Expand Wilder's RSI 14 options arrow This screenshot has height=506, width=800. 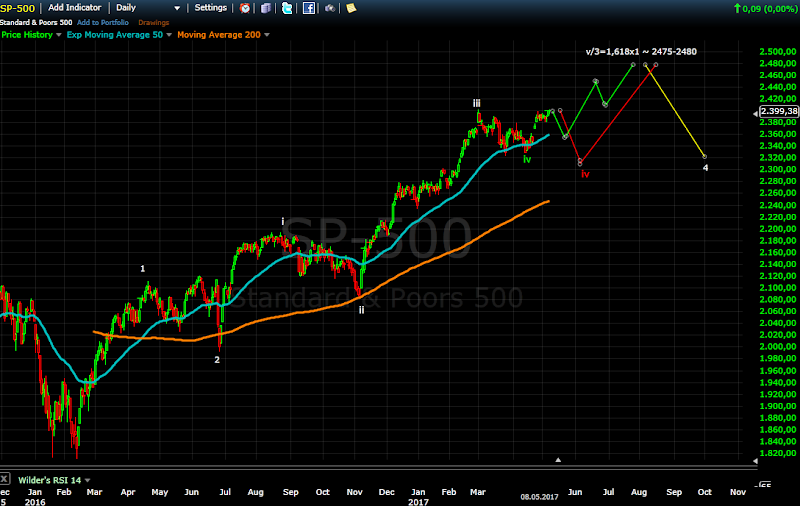tap(87, 480)
